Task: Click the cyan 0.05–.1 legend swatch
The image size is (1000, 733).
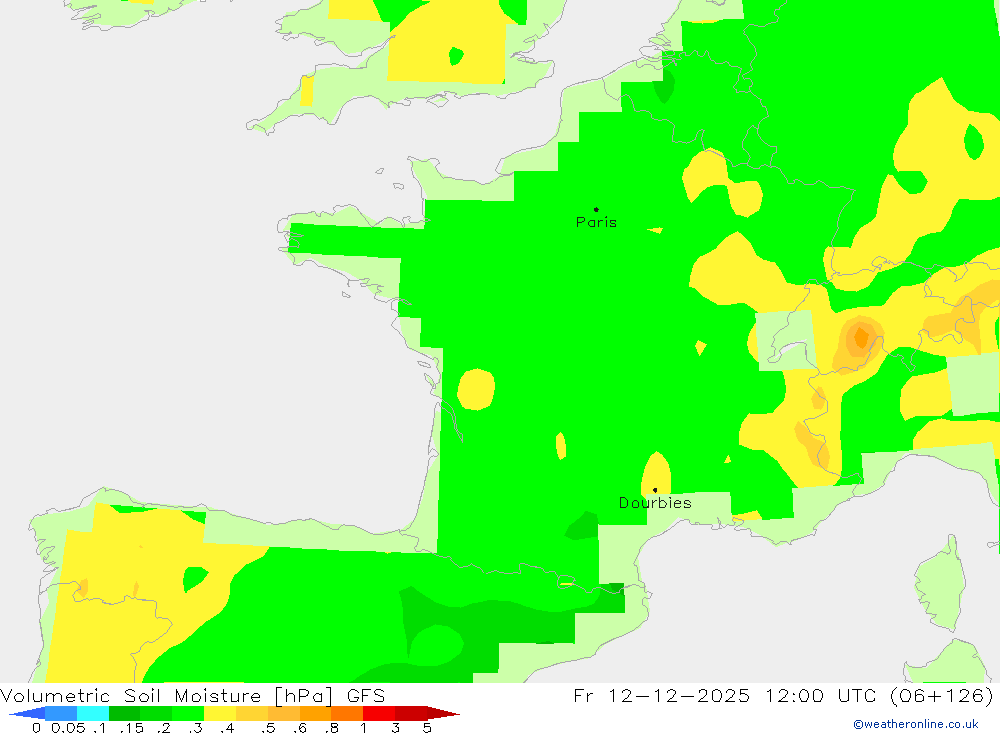Action: (x=93, y=713)
